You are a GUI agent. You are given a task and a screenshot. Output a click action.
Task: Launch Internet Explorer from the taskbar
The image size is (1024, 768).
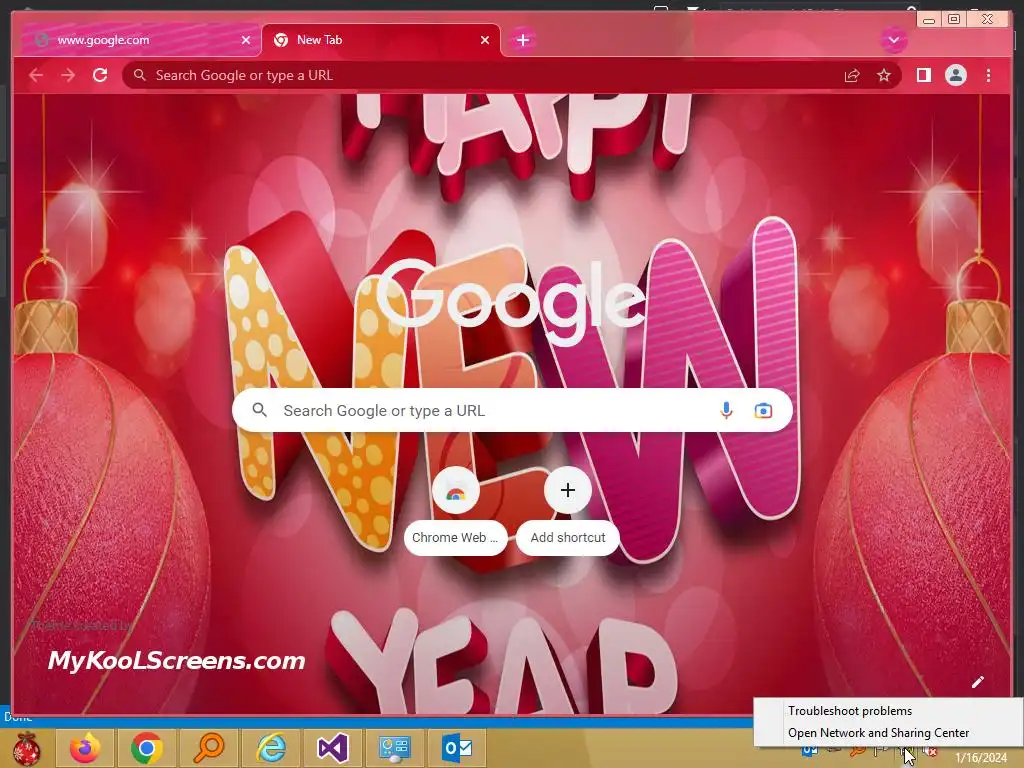(270, 748)
